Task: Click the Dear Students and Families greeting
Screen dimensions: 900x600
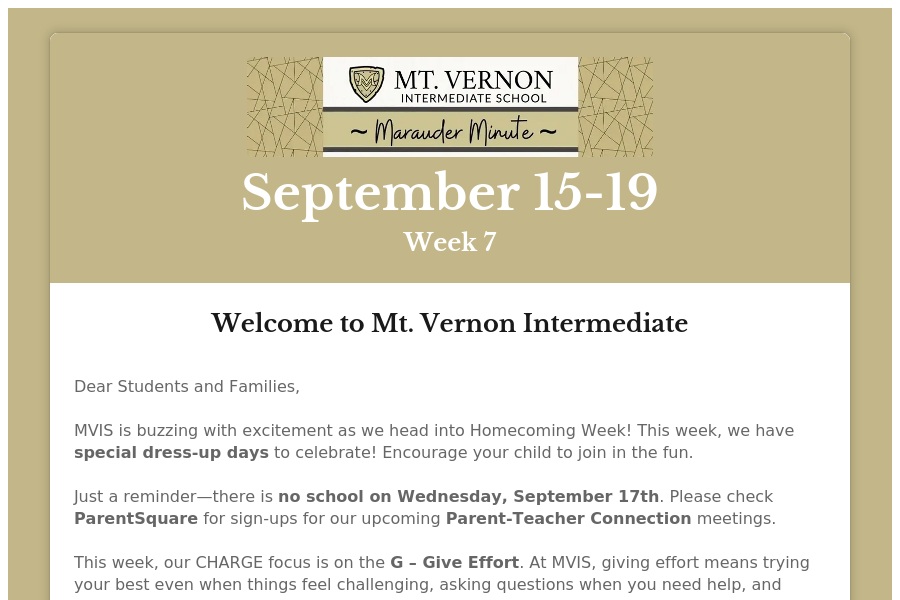Action: point(187,386)
